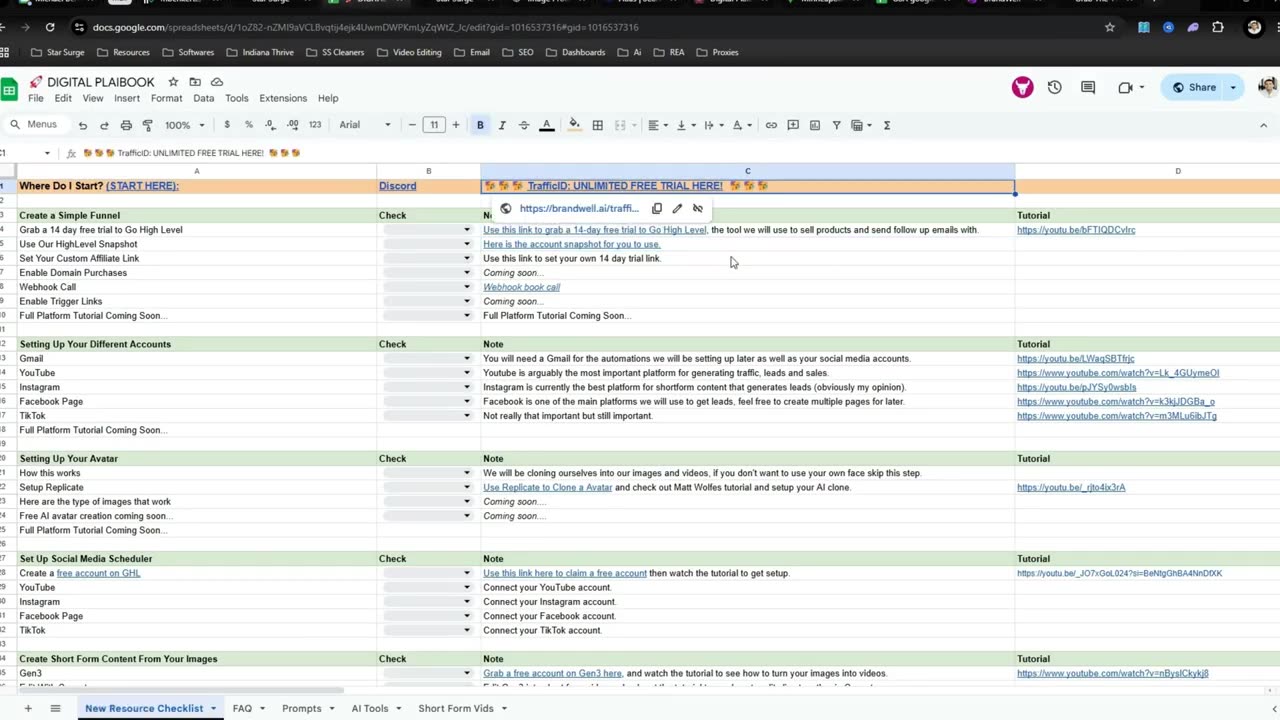Click the font size field
Image resolution: width=1280 pixels, height=720 pixels.
(434, 125)
